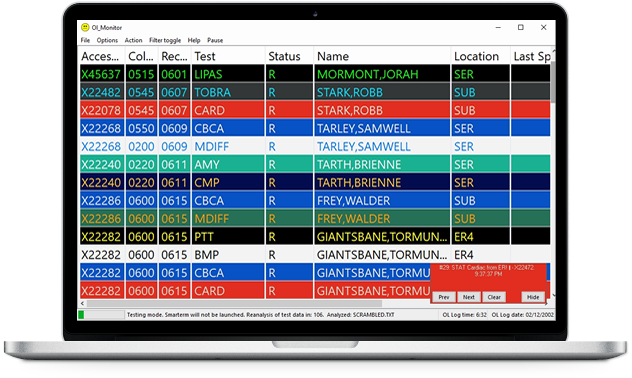Click the Pause menu item
This screenshot has width=632, height=378.
pyautogui.click(x=215, y=40)
